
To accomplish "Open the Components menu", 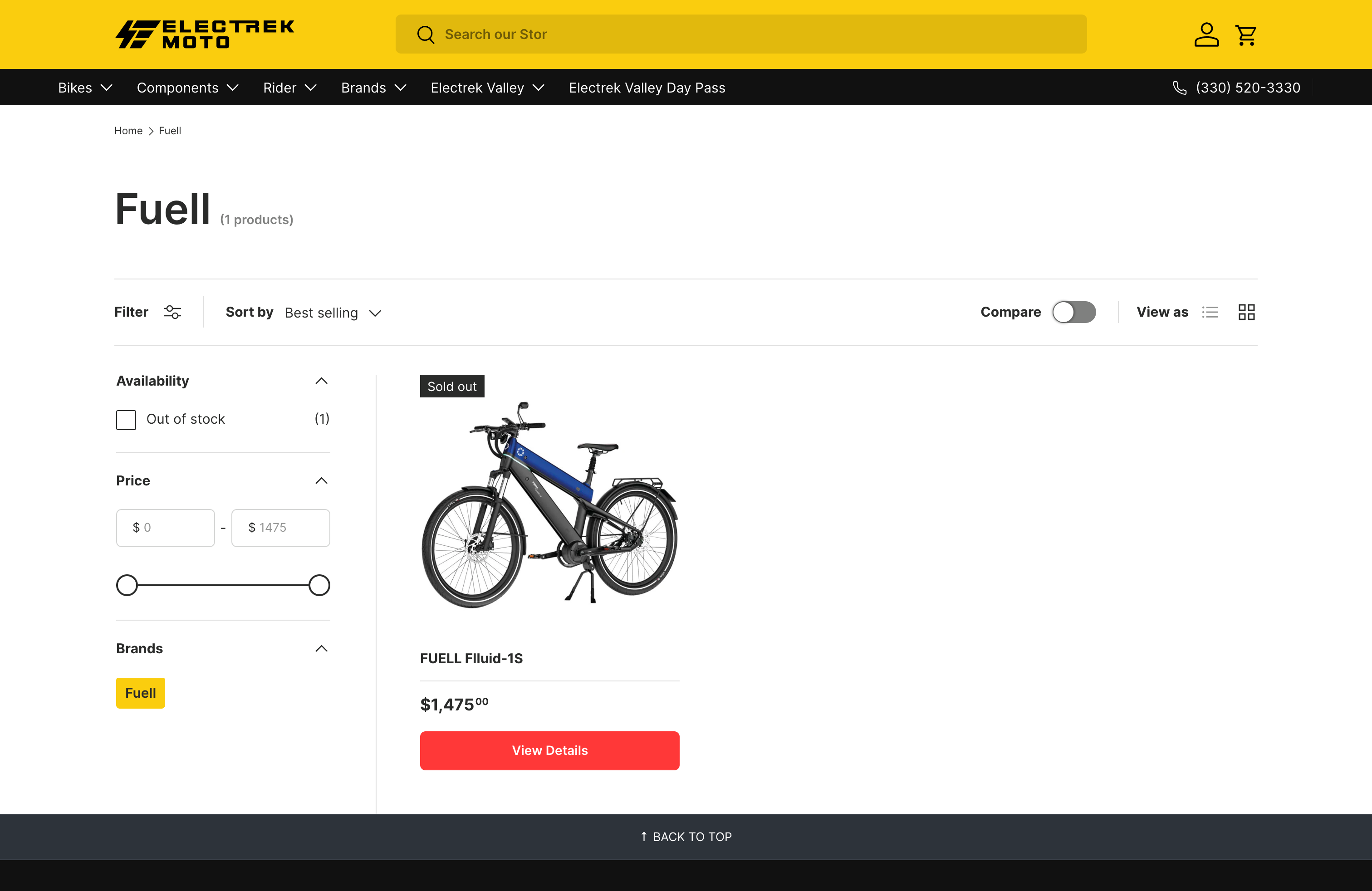I will (188, 88).
